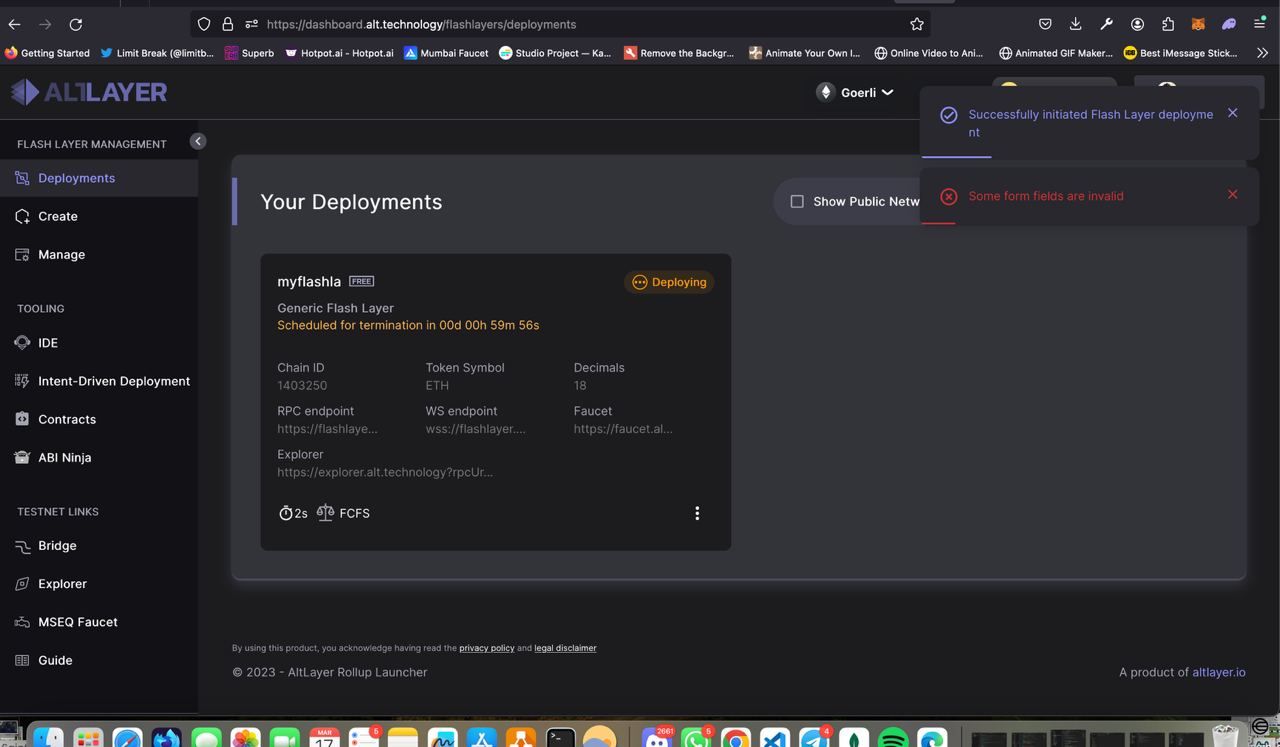
Task: Open the myflashla card three-dot menu
Action: (x=697, y=513)
